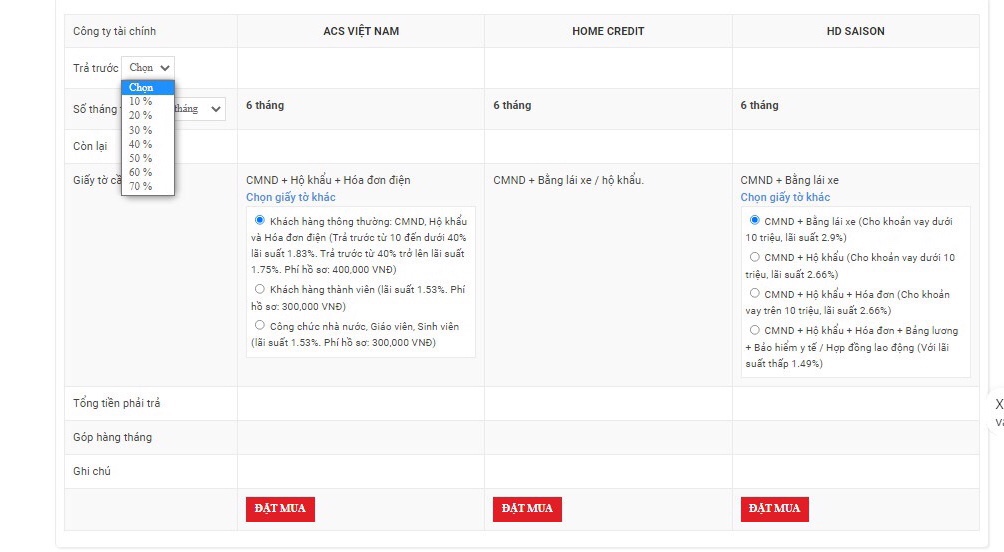Select CMND + Hộ khẩu 2.66% under-10-triệu radio
1004x552 pixels.
point(754,257)
